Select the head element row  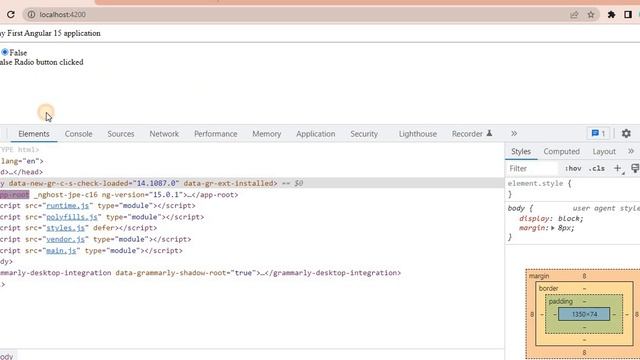(252, 172)
